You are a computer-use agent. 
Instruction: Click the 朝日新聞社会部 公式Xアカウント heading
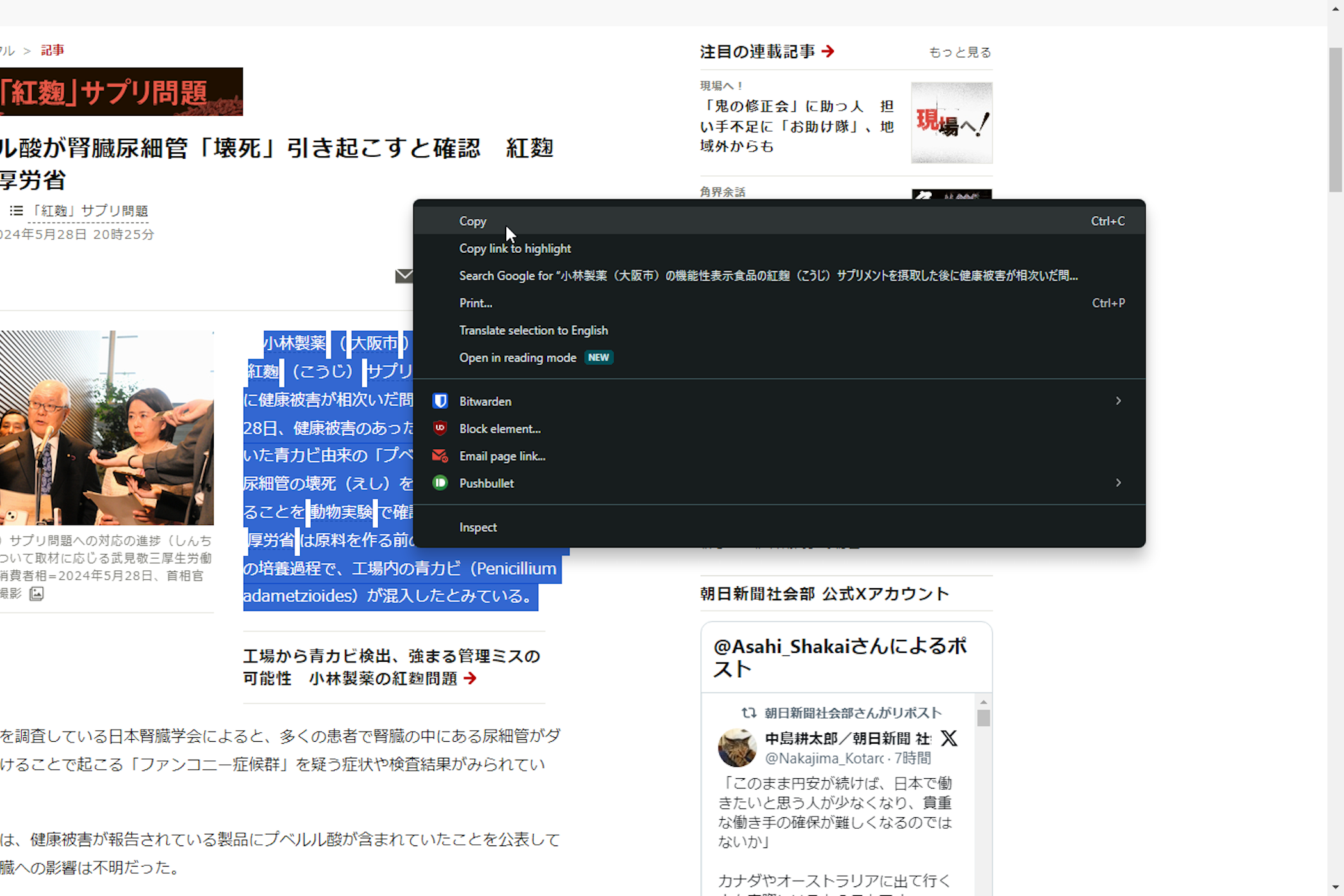point(824,594)
